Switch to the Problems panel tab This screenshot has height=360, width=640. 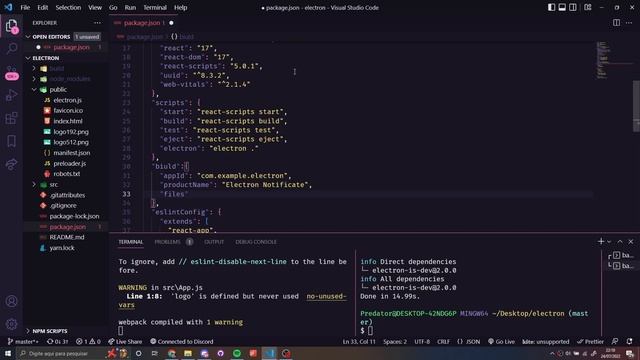[167, 242]
